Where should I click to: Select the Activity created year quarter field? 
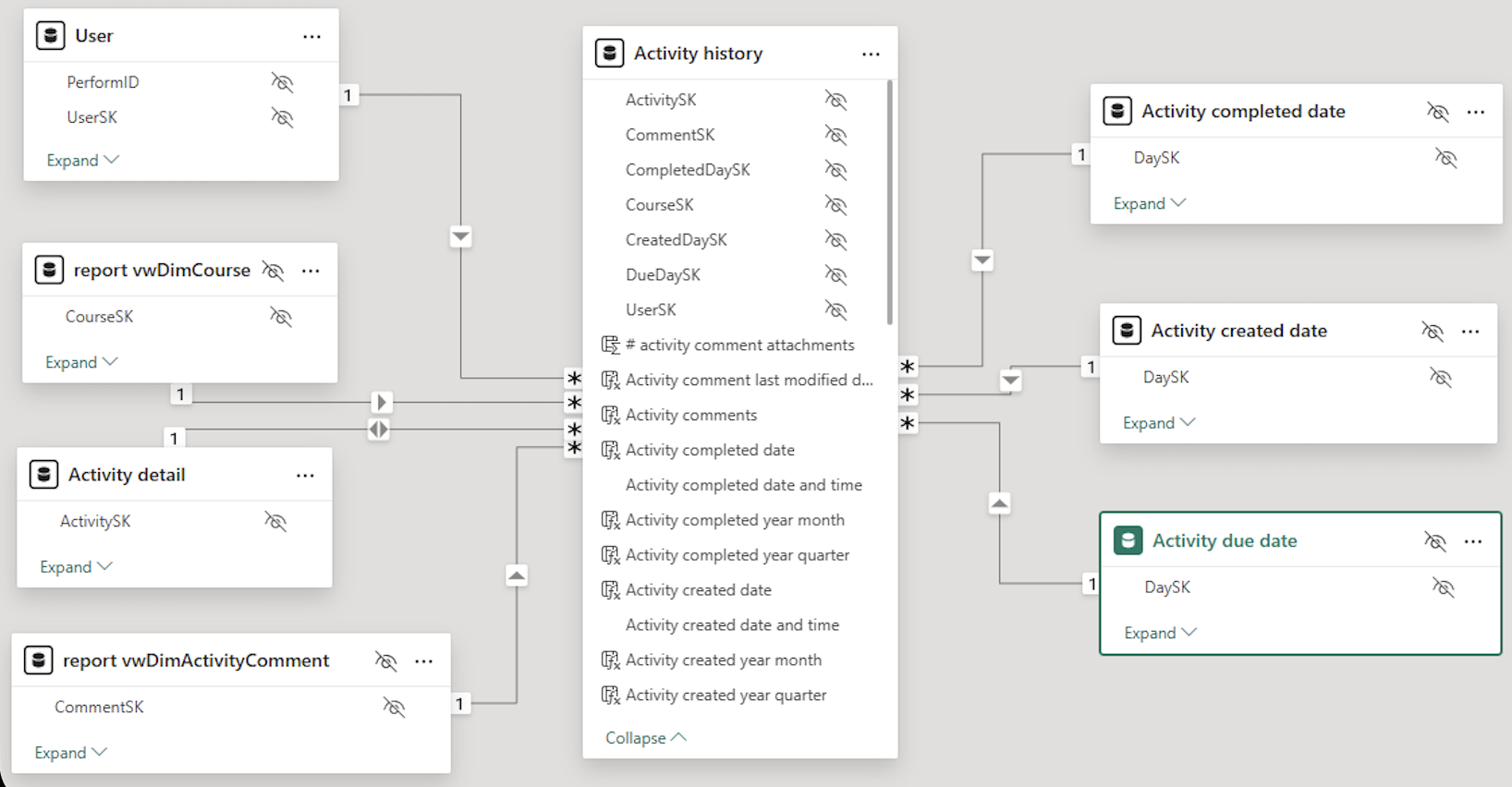point(726,696)
